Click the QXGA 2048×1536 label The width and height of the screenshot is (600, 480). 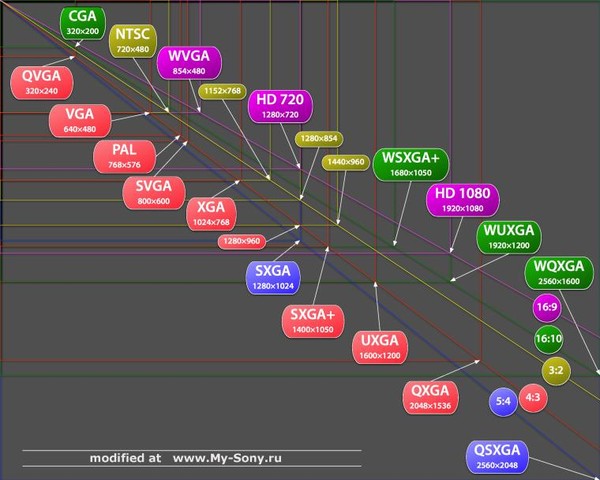point(430,398)
